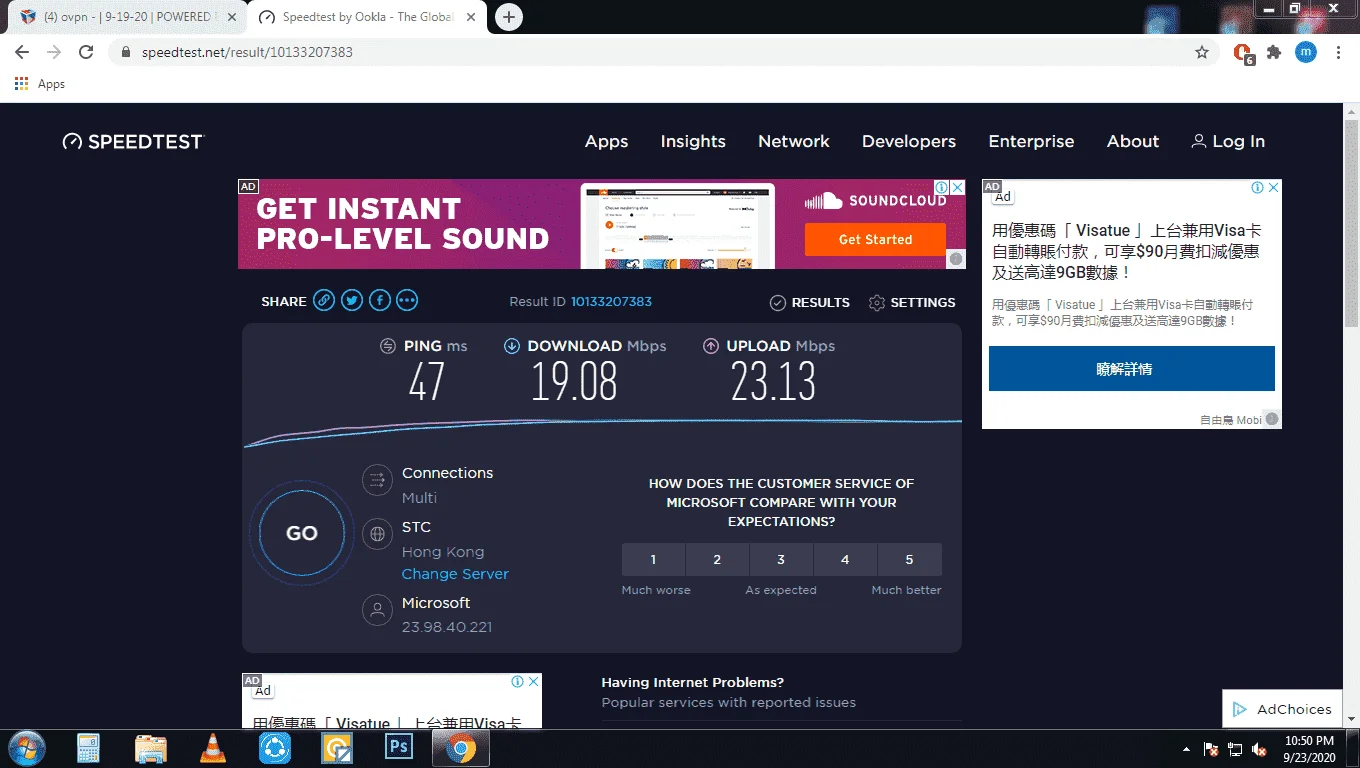Show hidden system tray icons
Screen dimensions: 1360x768
tap(1186, 749)
